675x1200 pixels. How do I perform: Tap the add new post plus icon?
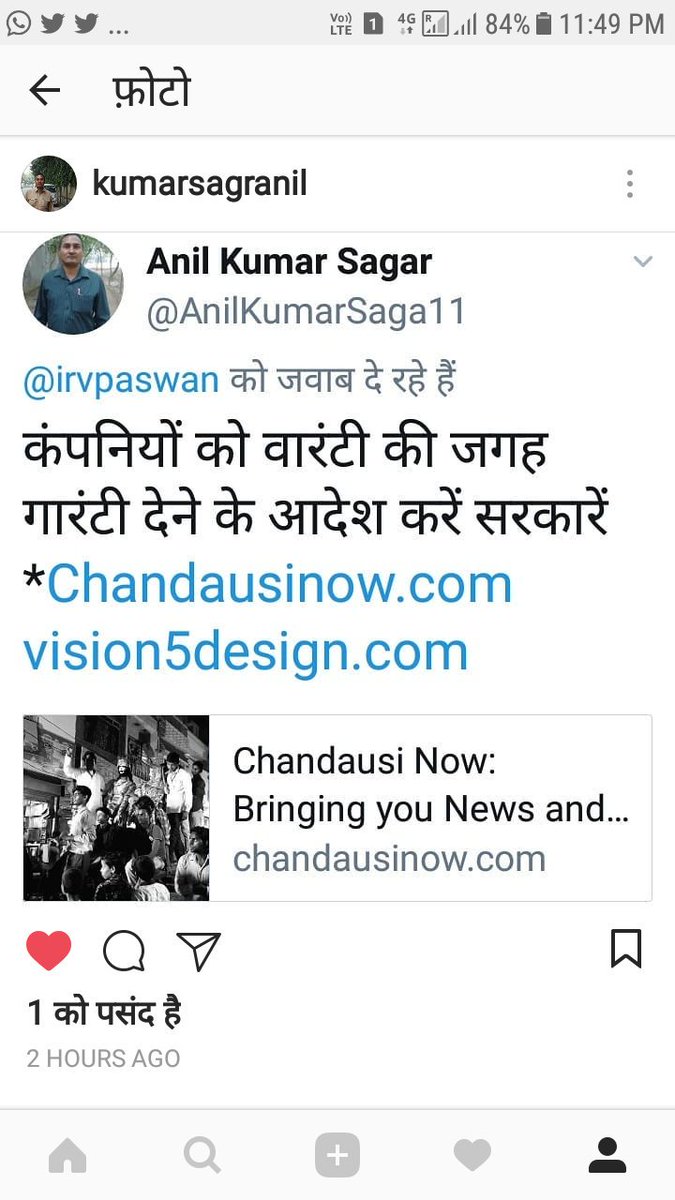click(337, 1156)
